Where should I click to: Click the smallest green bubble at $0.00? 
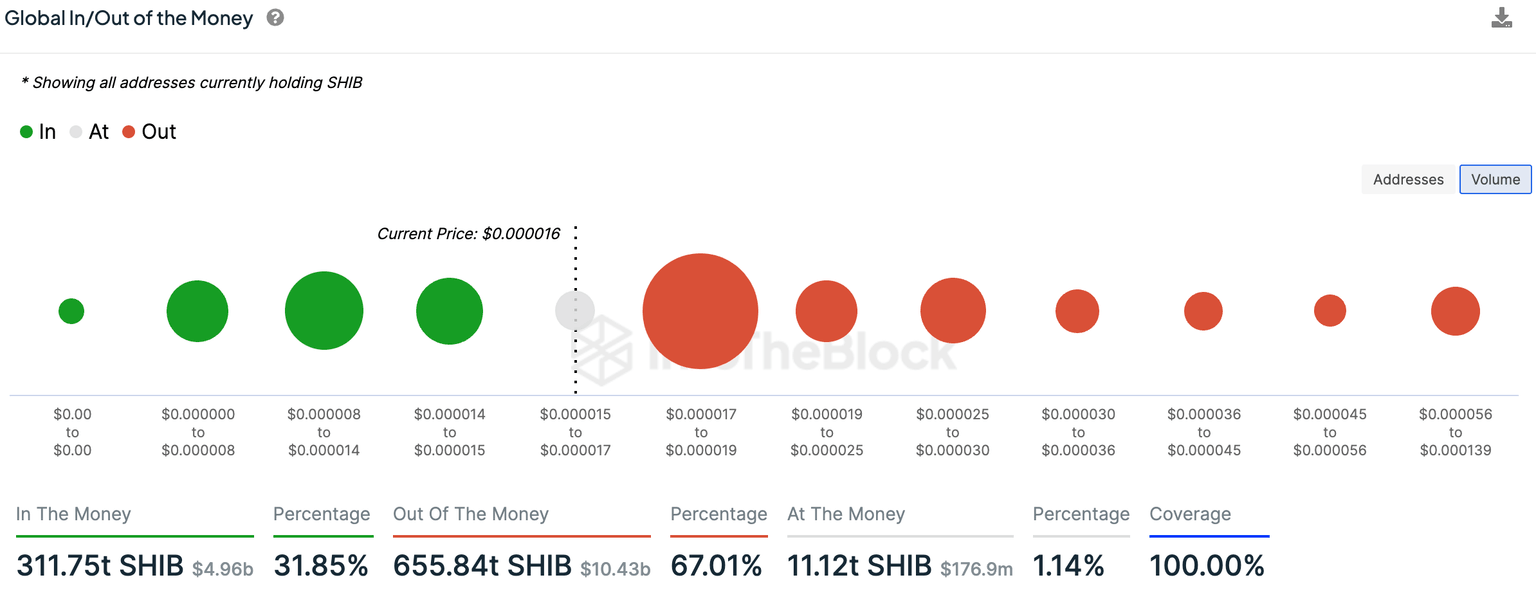click(x=71, y=311)
